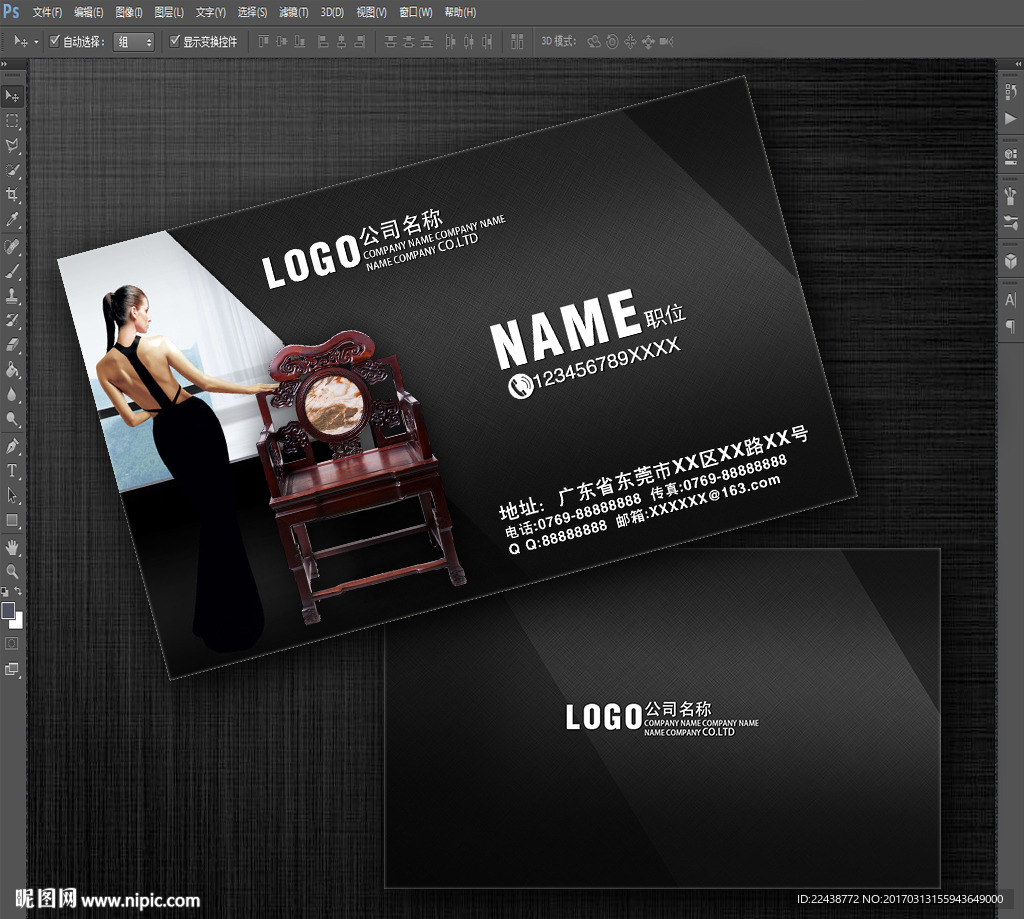Select the History Brush tool
The height and width of the screenshot is (919, 1024).
[12, 320]
